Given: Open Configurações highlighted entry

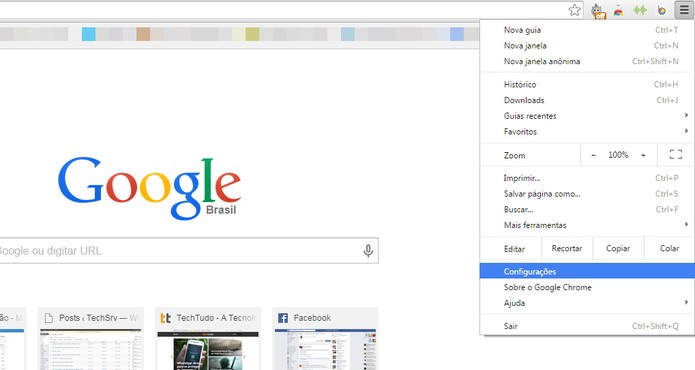Looking at the screenshot, I should pos(587,272).
